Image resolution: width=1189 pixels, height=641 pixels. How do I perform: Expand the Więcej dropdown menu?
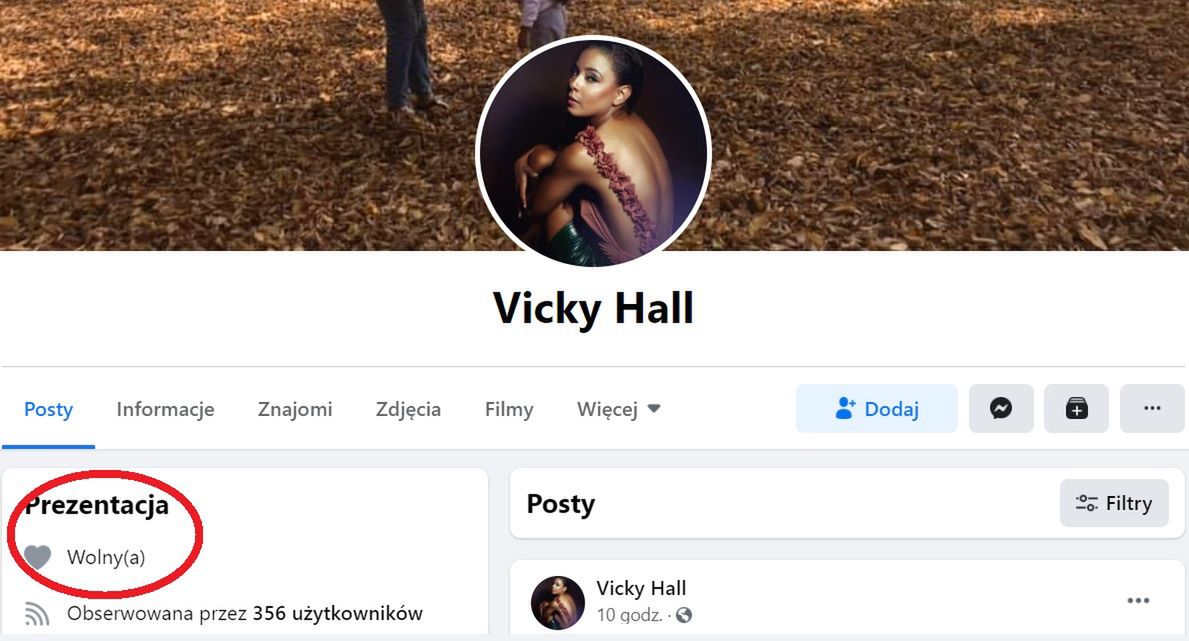tap(618, 410)
